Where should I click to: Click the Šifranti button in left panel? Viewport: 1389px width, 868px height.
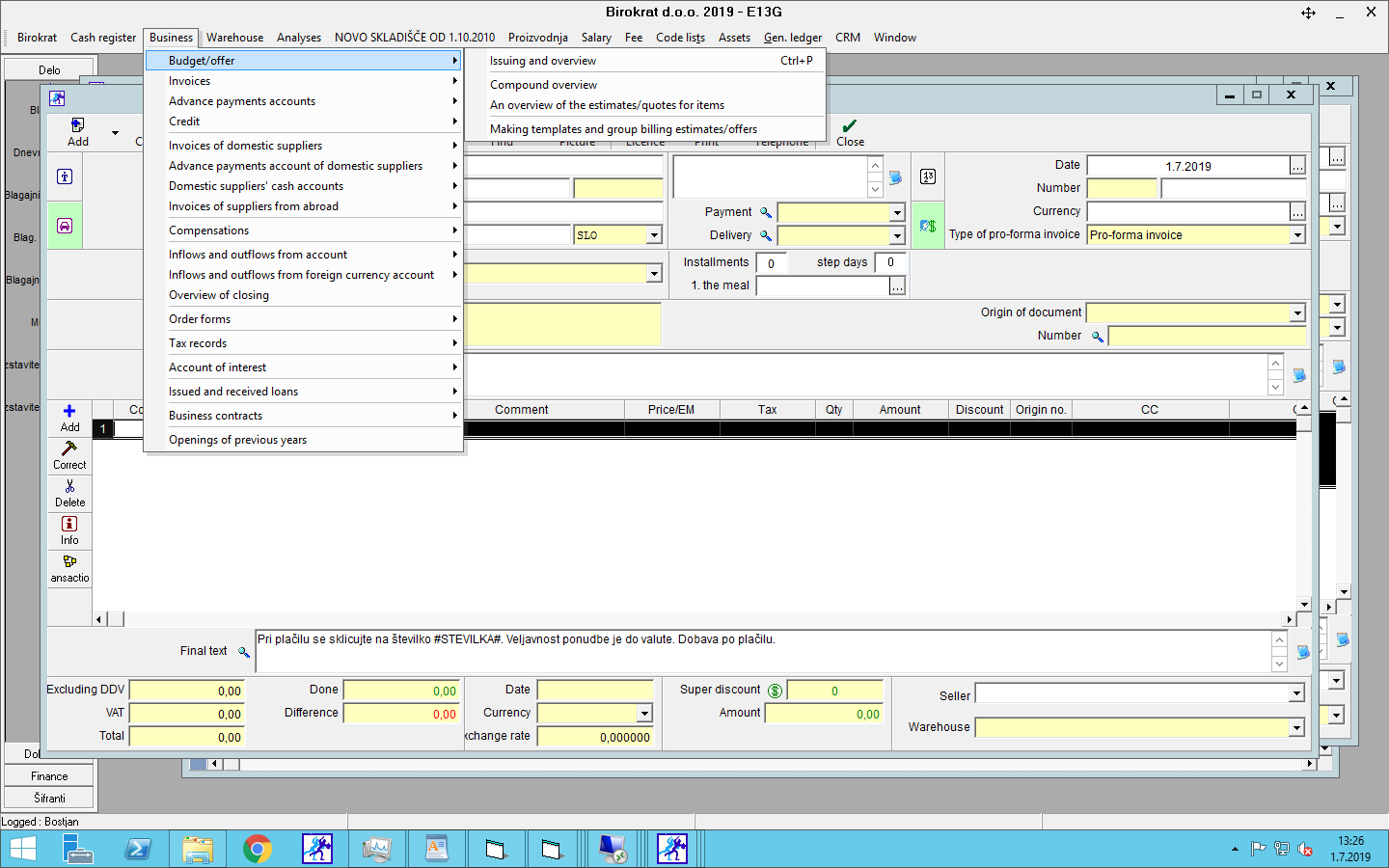49,799
